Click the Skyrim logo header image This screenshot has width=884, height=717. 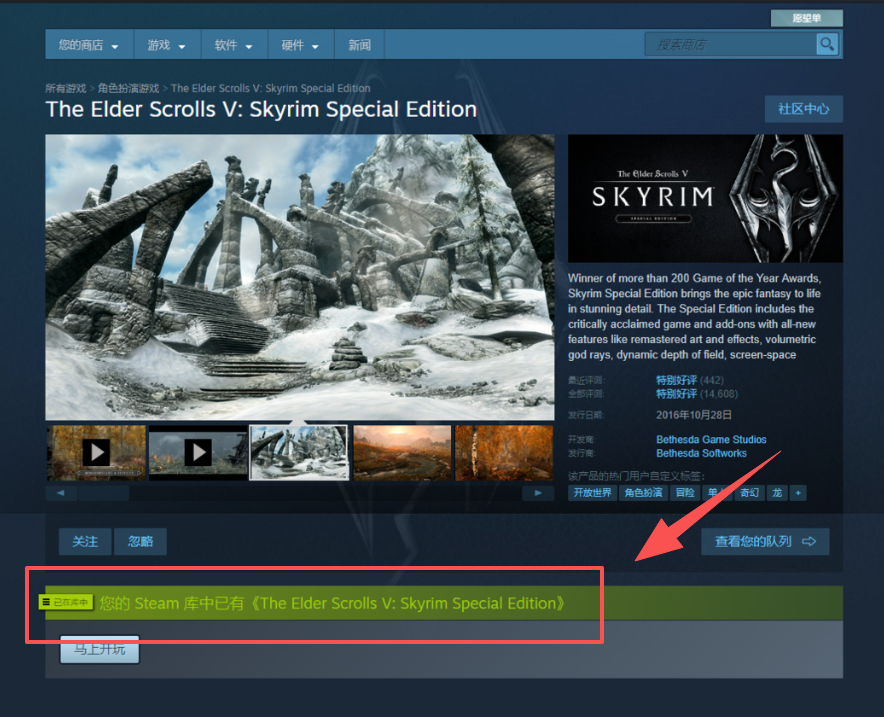(705, 198)
